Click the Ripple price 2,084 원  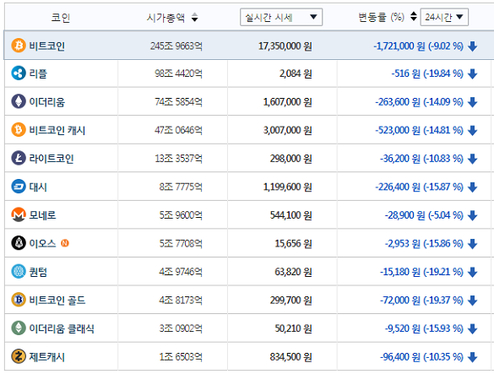tap(296, 74)
